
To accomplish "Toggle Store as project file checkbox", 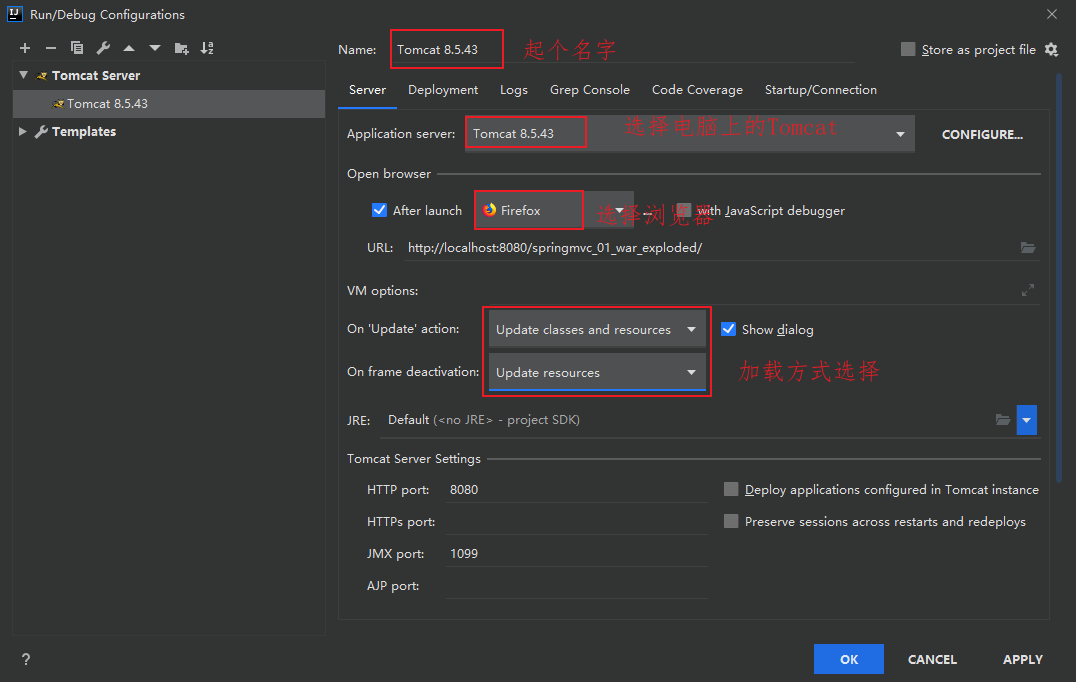I will (x=908, y=49).
